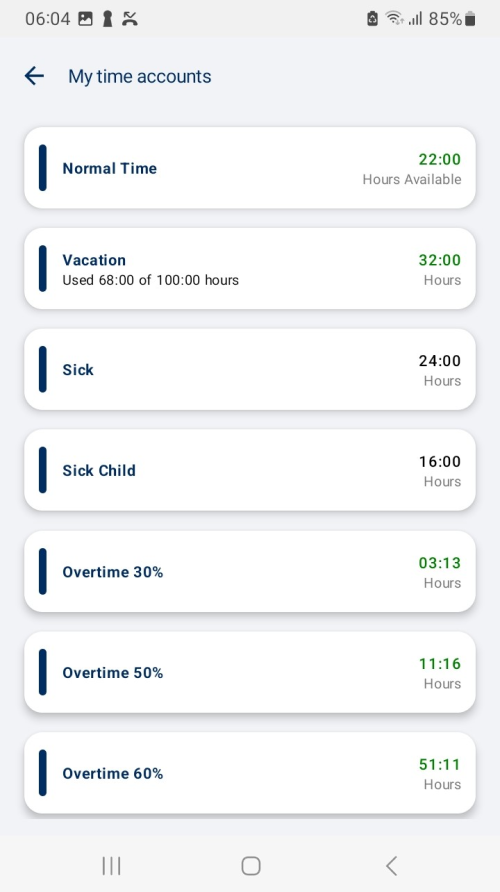
Task: Tap the 51:11 overtime hours value
Action: point(440,764)
